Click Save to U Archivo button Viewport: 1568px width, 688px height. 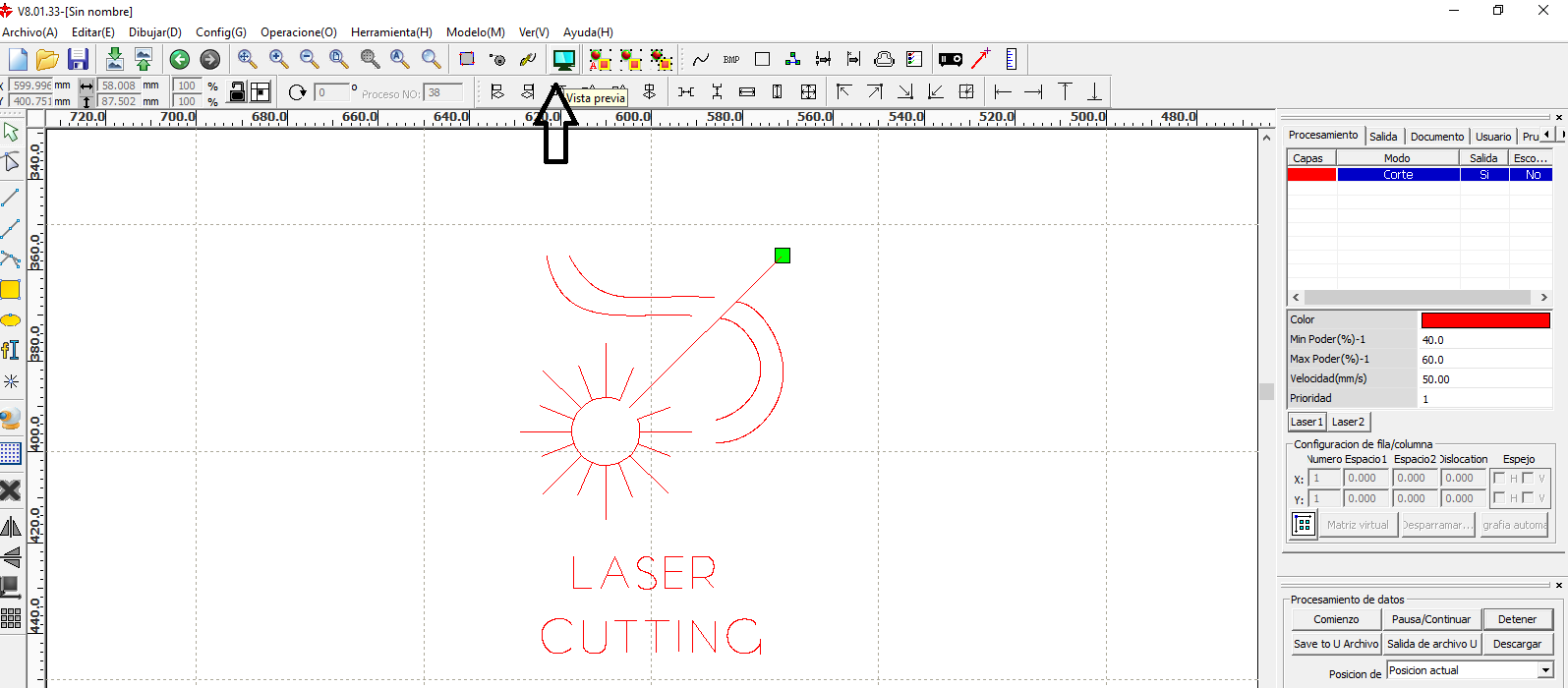click(x=1336, y=644)
